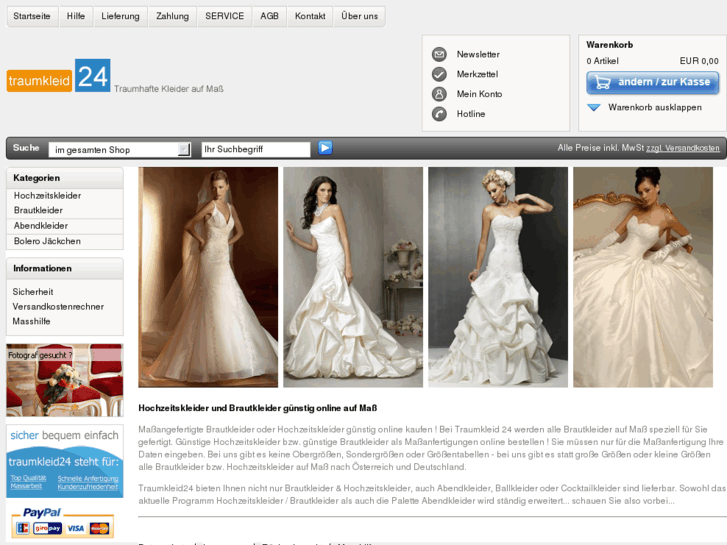Click 'Traumhafte Kleider auf Maß' tagline
Screen dimensions: 727x545
click(x=169, y=89)
